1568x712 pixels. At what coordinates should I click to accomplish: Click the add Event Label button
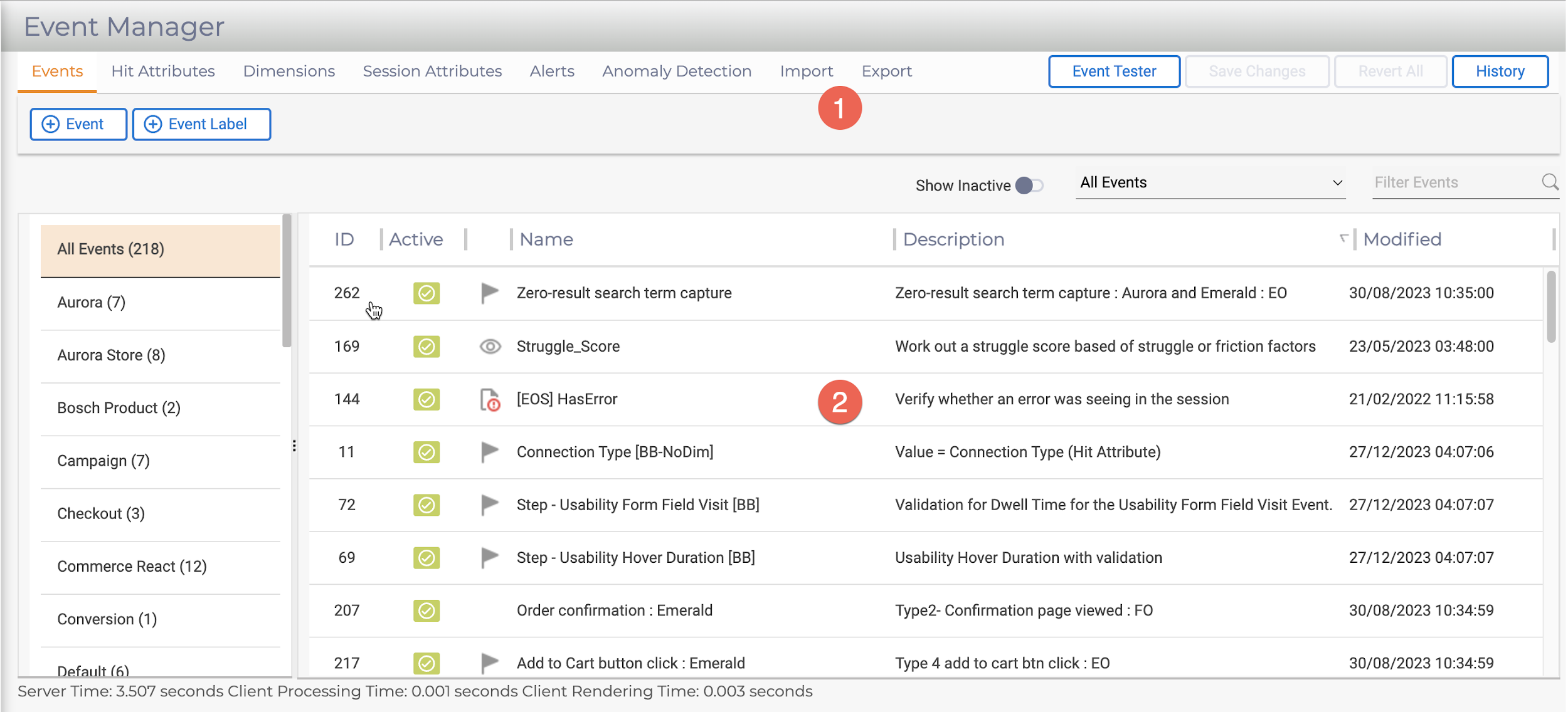click(201, 124)
